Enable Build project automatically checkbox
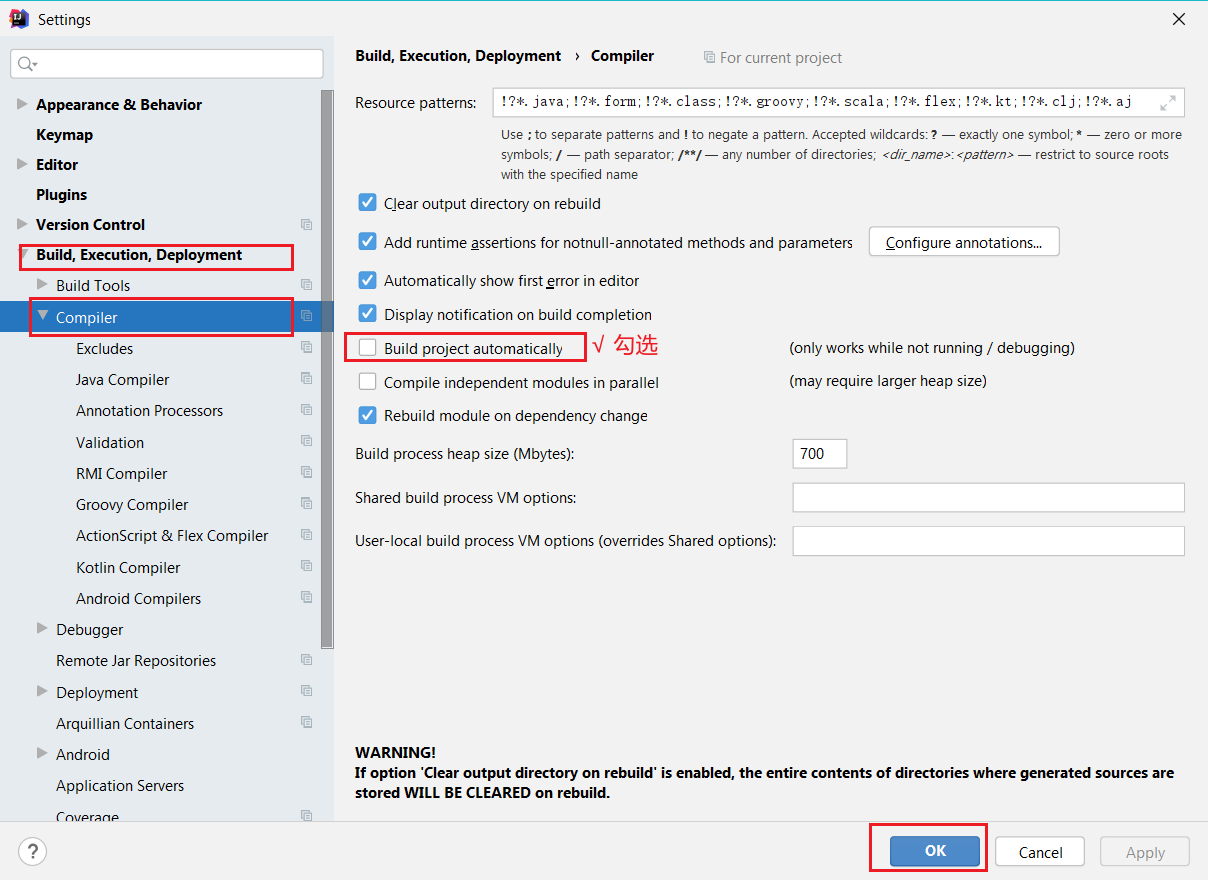The width and height of the screenshot is (1208, 880). click(x=367, y=348)
